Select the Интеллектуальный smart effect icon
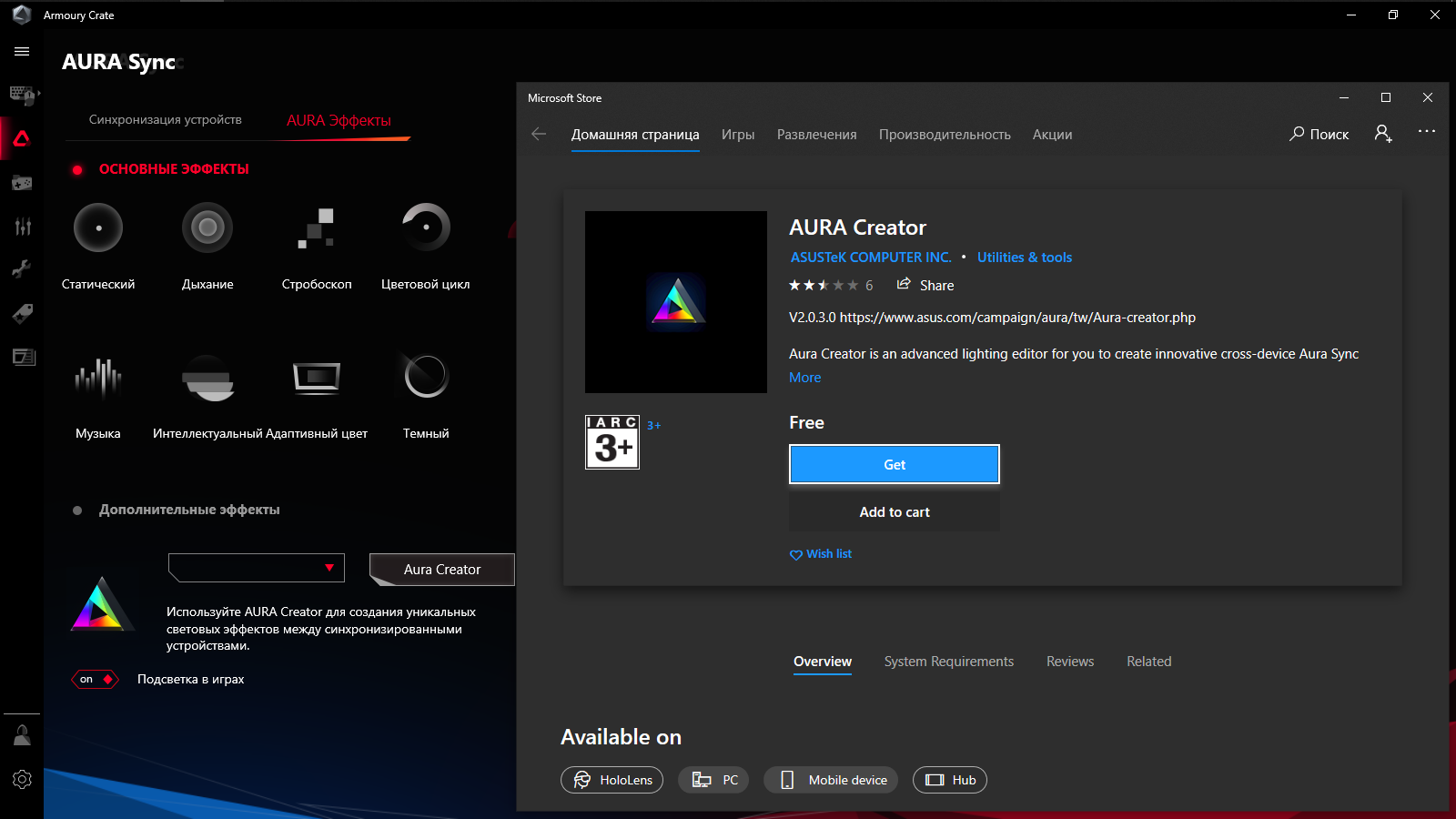This screenshot has width=1456, height=819. (207, 378)
